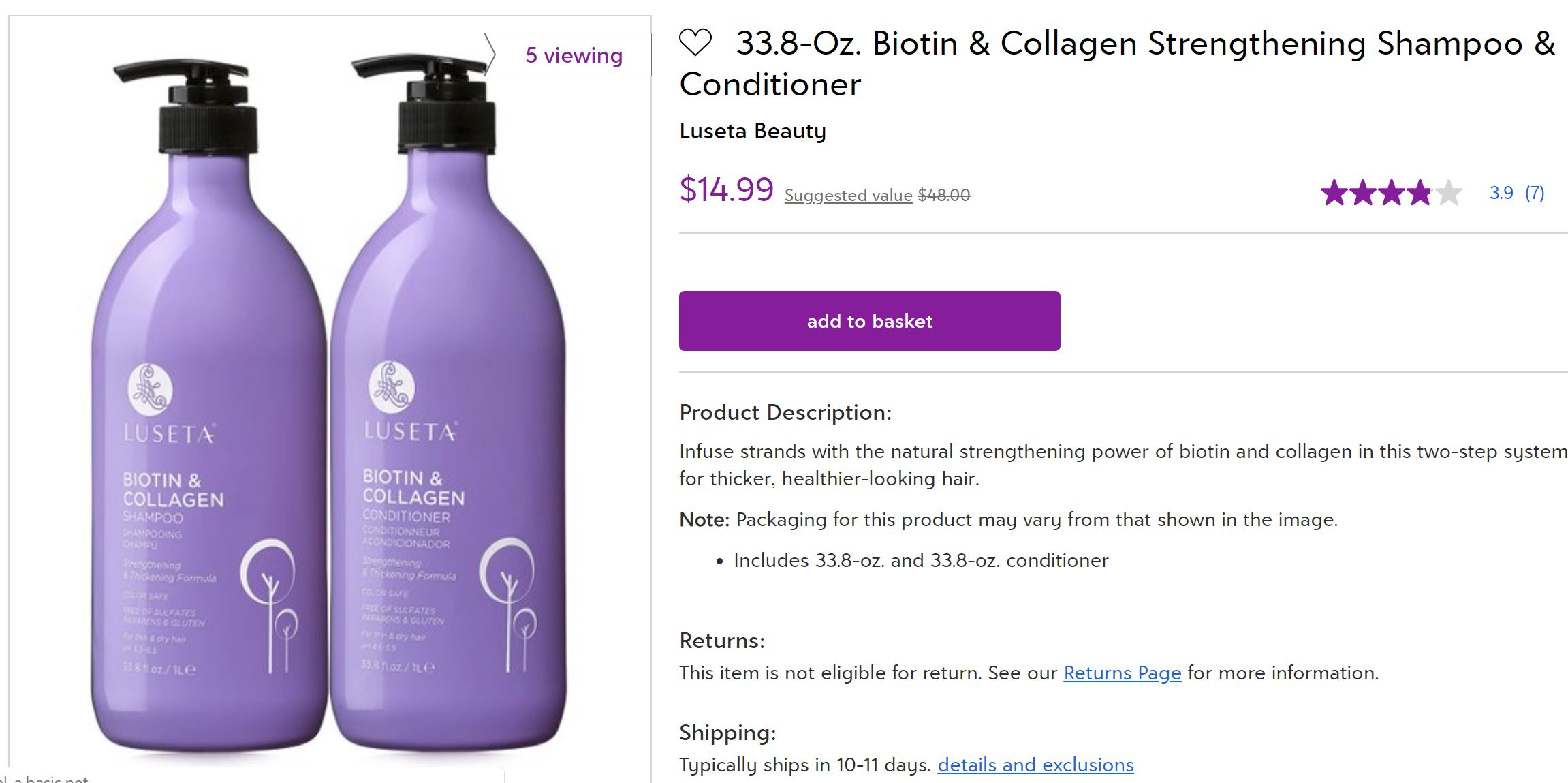Add the shampoo set to basket
This screenshot has width=1568, height=783.
pyautogui.click(x=869, y=321)
